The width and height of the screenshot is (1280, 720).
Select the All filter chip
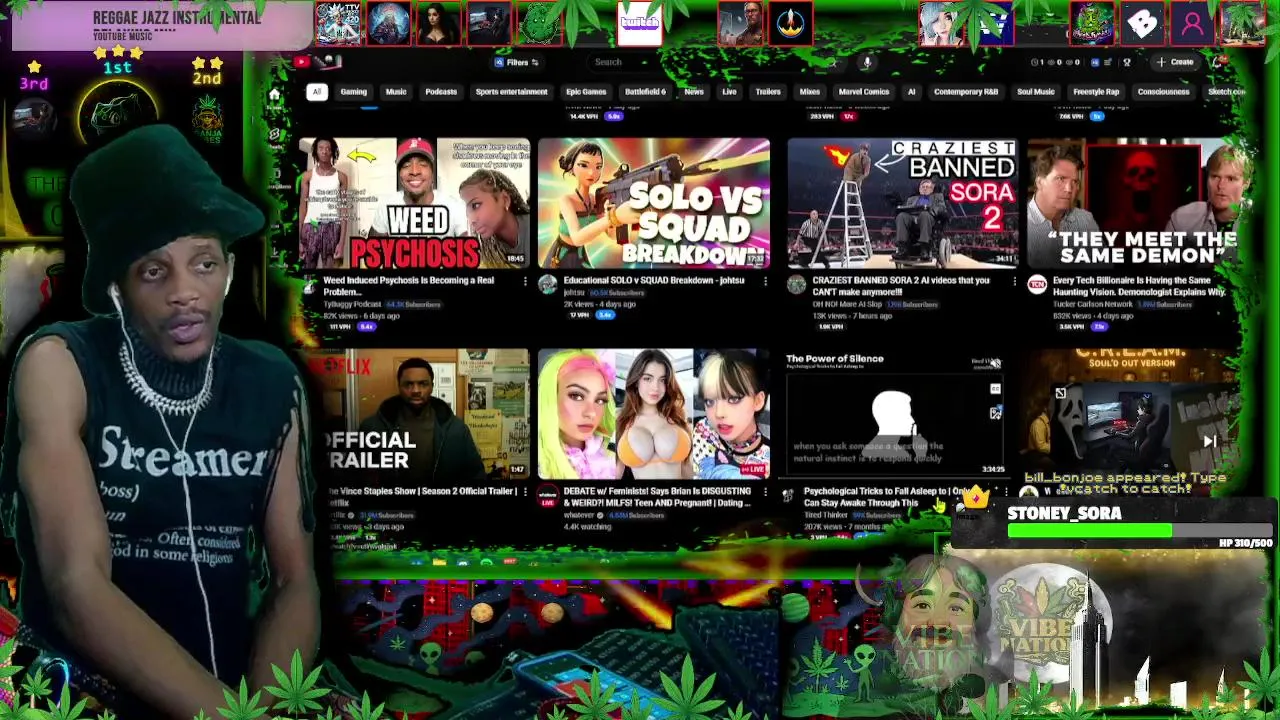pos(316,92)
